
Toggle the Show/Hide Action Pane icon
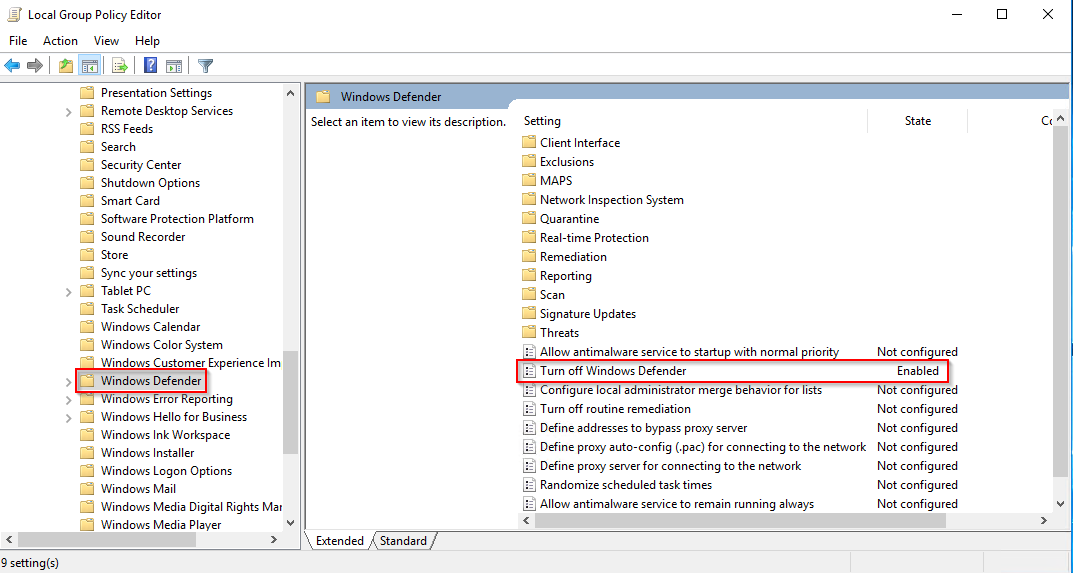point(174,66)
